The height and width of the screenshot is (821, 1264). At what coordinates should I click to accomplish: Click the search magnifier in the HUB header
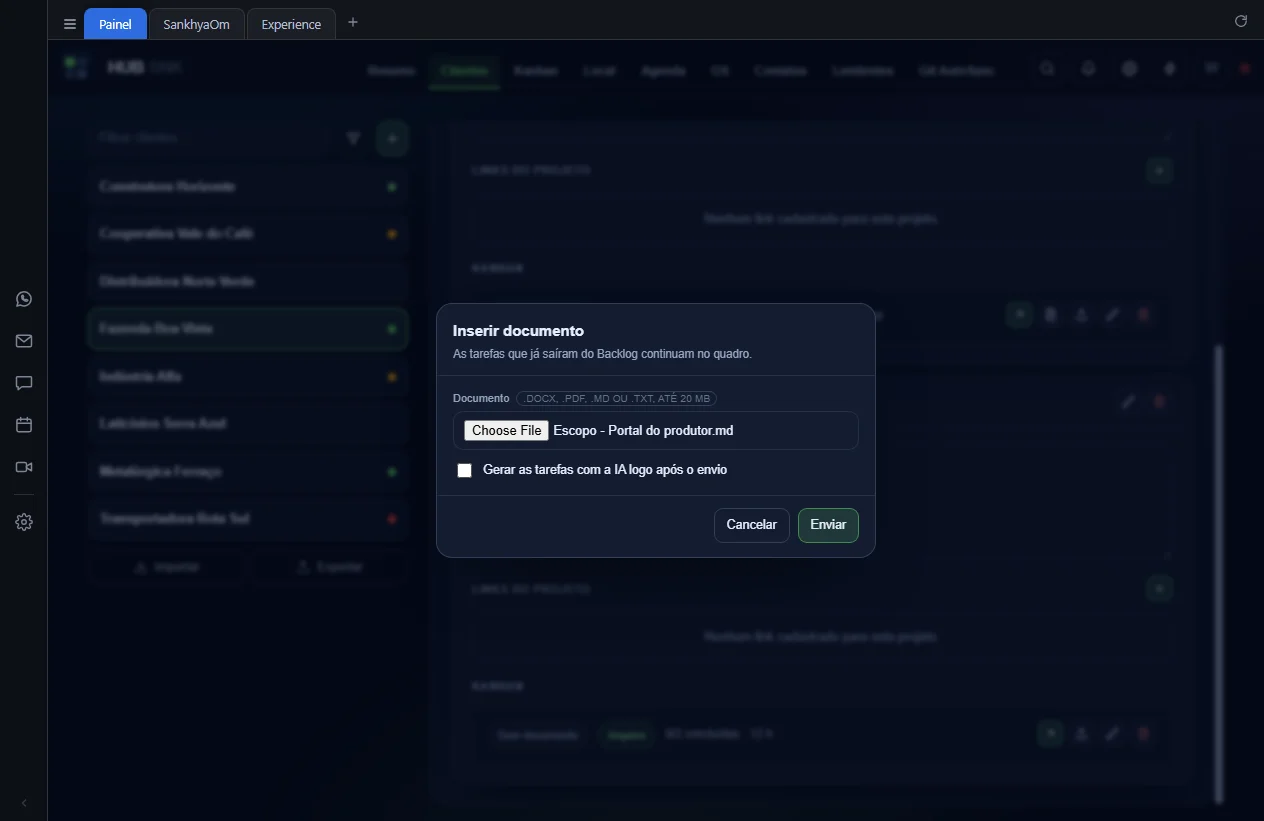[x=1047, y=69]
